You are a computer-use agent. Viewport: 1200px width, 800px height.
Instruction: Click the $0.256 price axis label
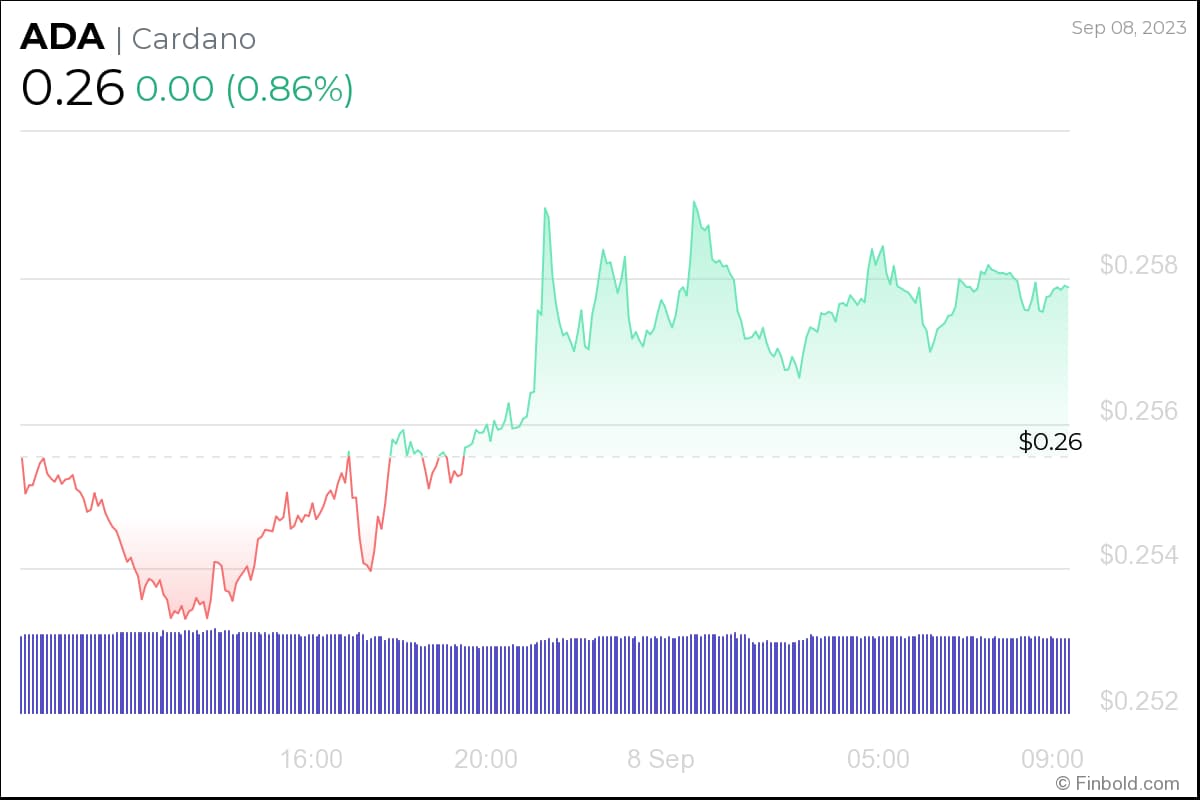point(1137,411)
